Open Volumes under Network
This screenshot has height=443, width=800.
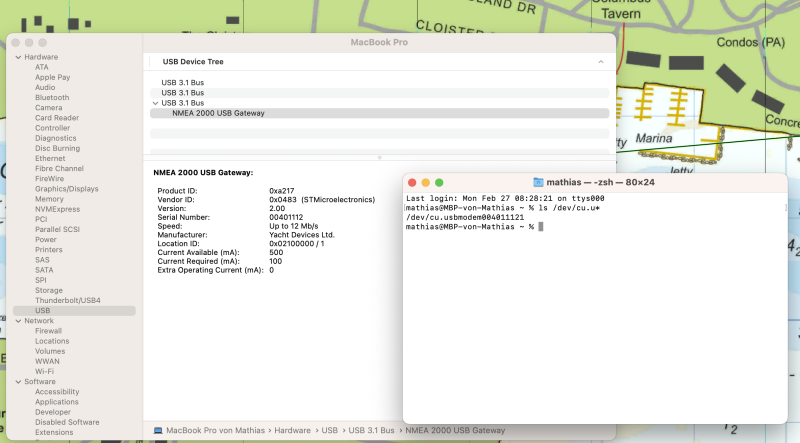50,351
